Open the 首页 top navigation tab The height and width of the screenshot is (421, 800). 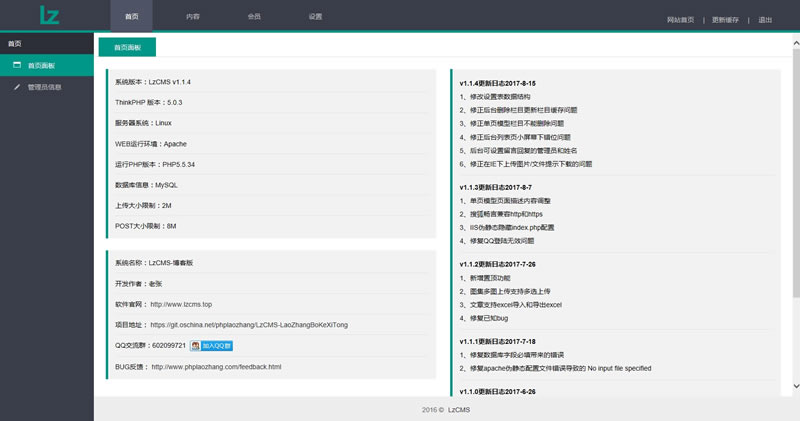coord(132,17)
